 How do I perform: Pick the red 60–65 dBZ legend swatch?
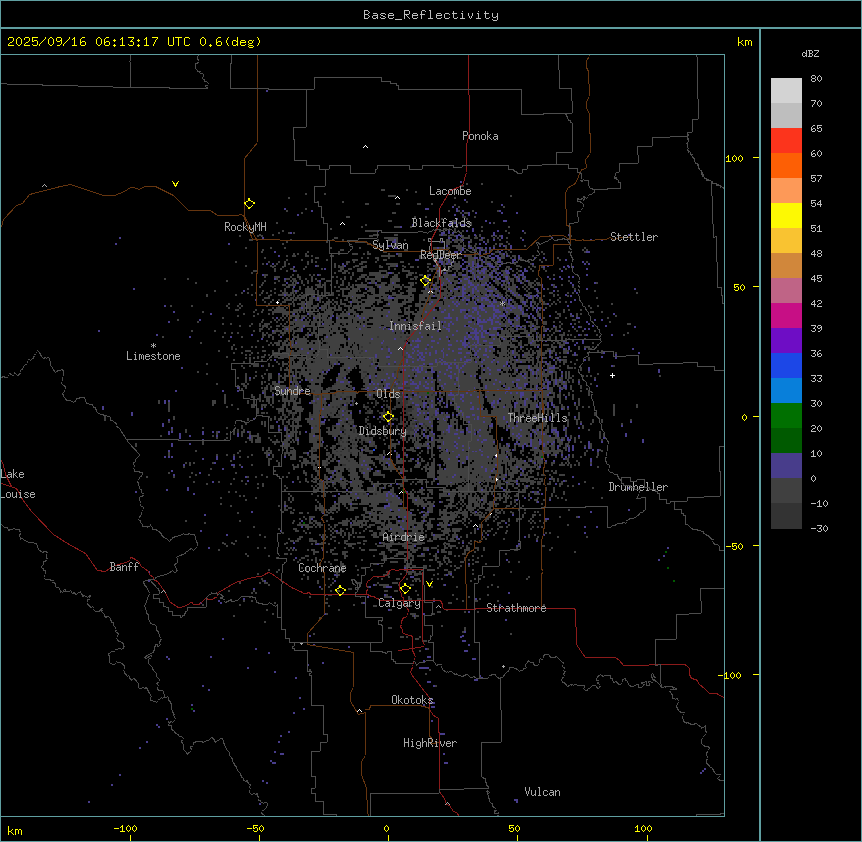click(x=786, y=140)
